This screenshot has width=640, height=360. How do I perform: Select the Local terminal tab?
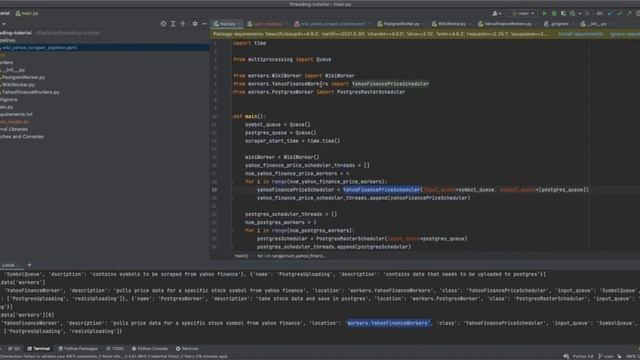coord(9,265)
